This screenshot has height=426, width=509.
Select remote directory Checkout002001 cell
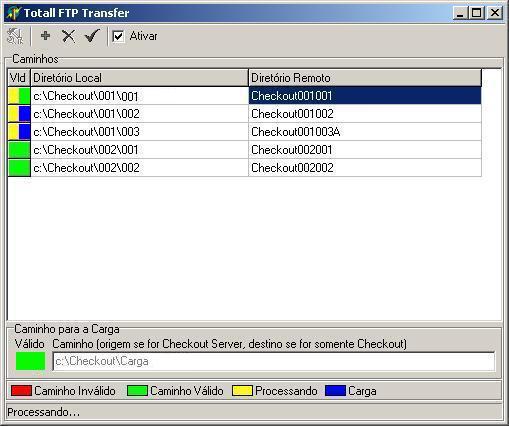click(365, 150)
